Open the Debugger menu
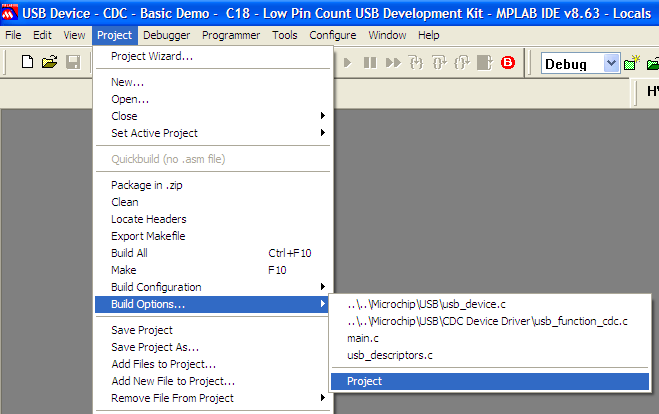Image resolution: width=659 pixels, height=414 pixels. tap(166, 35)
